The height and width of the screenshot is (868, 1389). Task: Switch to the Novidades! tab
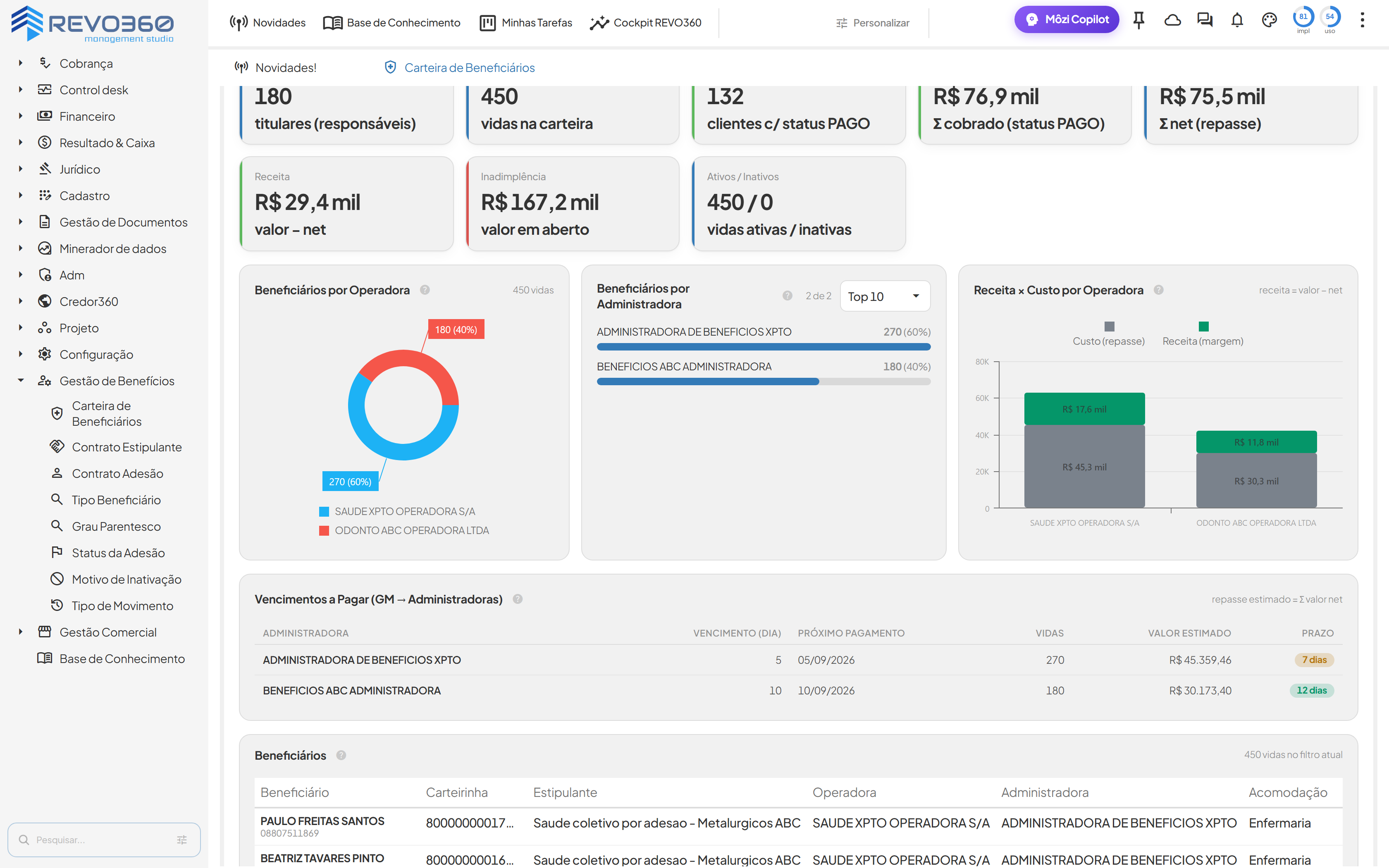[275, 68]
